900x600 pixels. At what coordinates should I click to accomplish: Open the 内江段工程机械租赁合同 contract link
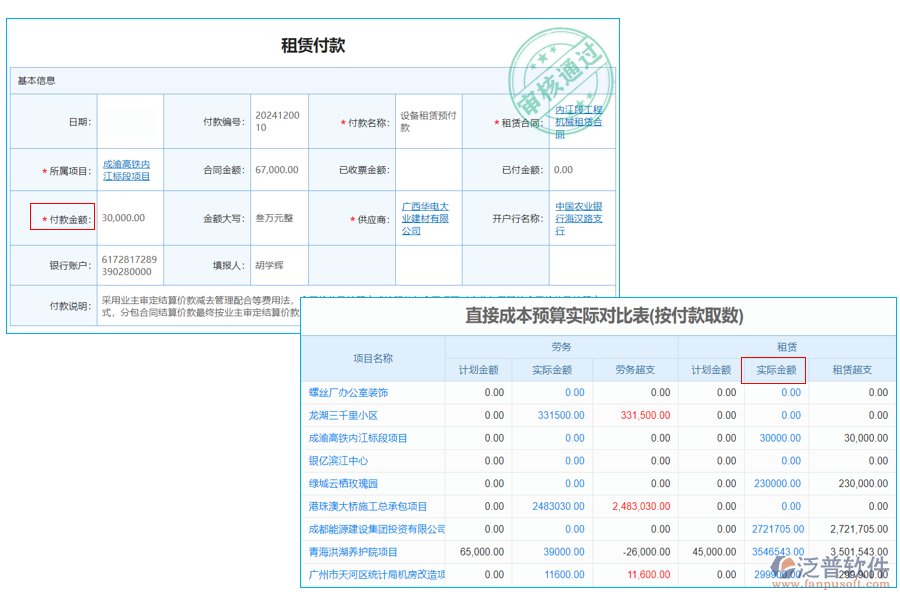577,120
